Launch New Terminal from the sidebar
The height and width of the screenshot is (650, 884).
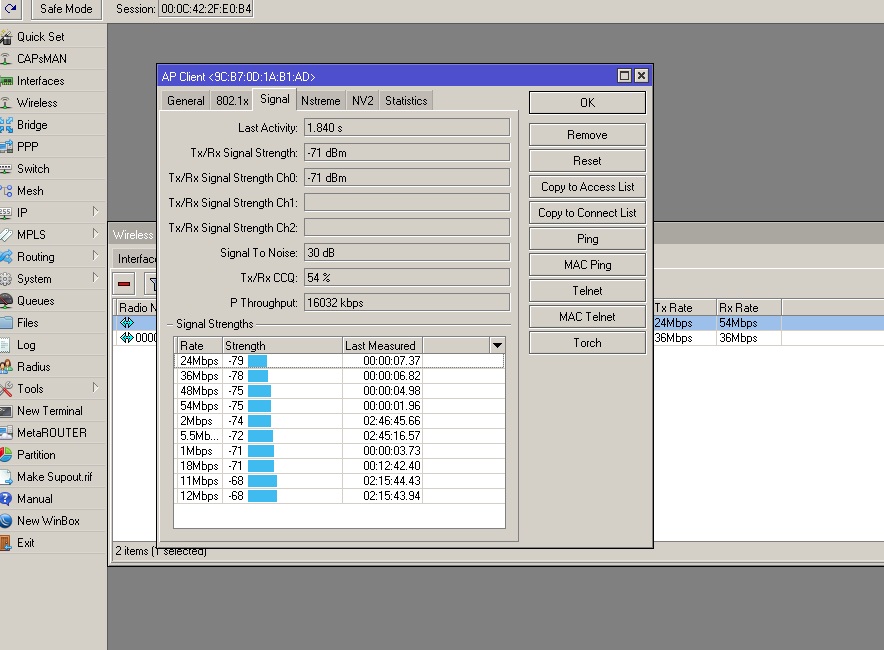tap(50, 410)
